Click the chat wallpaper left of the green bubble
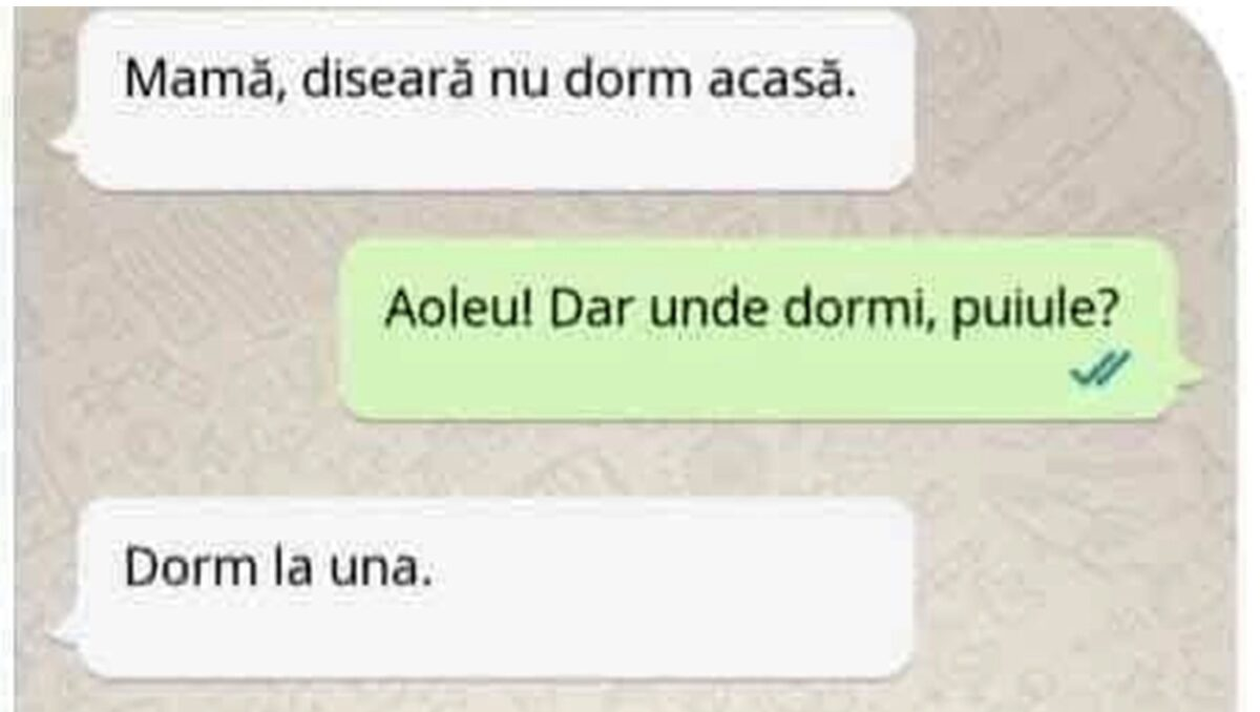Image resolution: width=1260 pixels, height=712 pixels. [180, 330]
